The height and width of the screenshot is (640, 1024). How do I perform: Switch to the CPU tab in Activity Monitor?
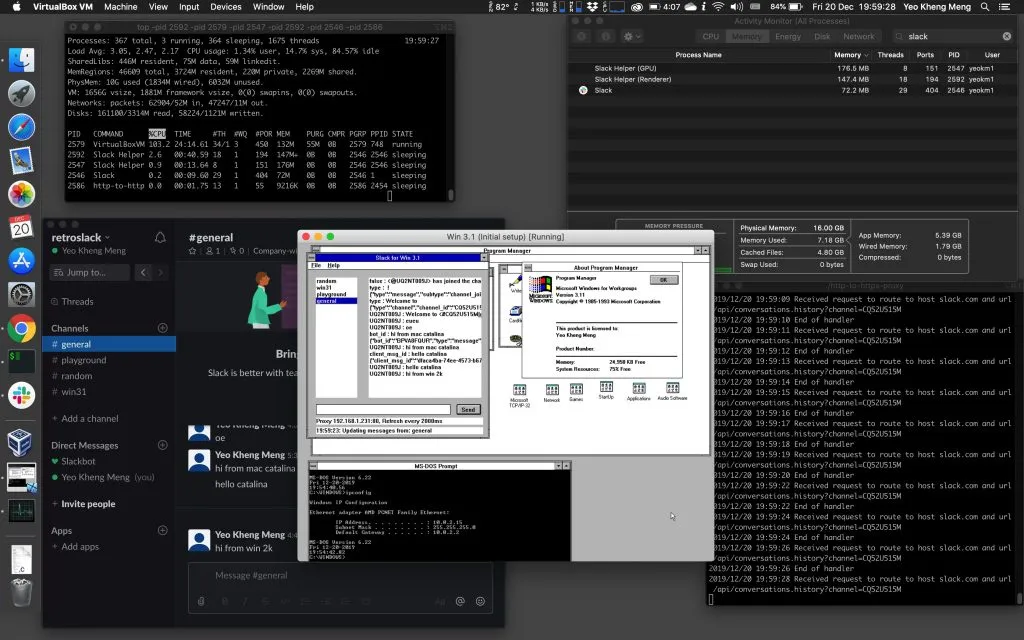[x=711, y=36]
